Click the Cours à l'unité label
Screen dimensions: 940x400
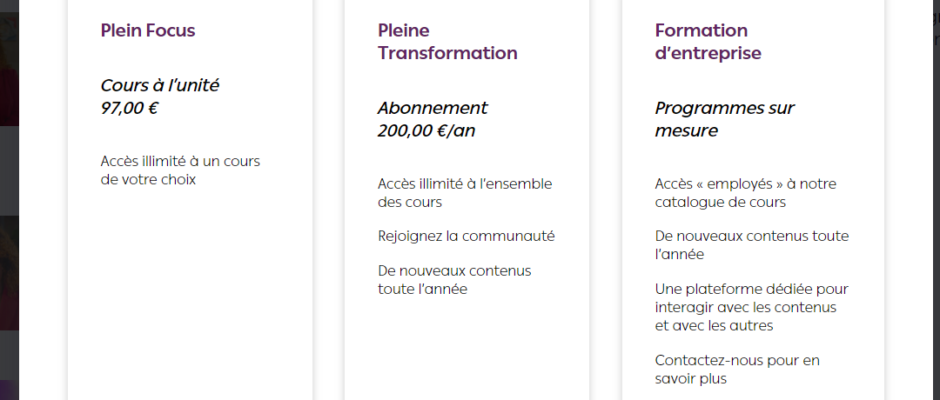pos(159,85)
